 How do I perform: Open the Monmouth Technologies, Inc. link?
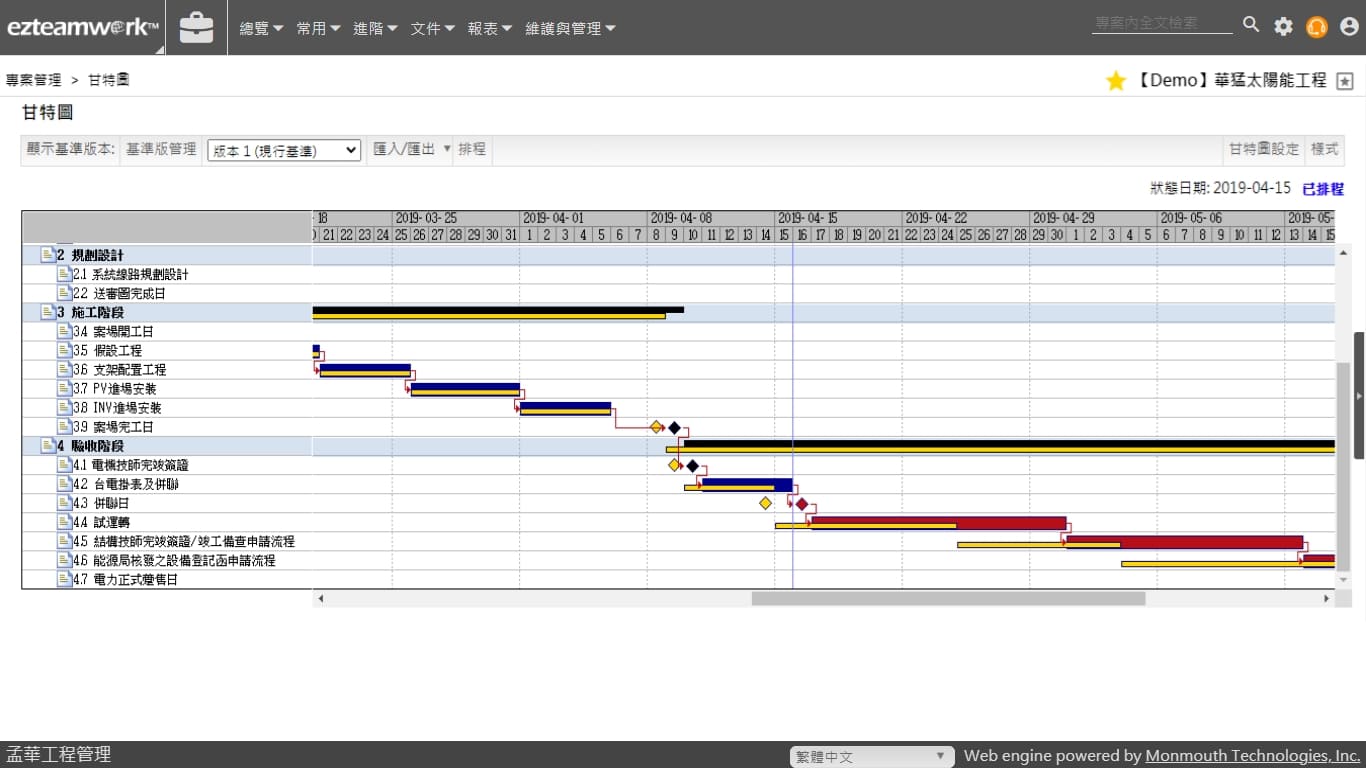pos(1252,756)
